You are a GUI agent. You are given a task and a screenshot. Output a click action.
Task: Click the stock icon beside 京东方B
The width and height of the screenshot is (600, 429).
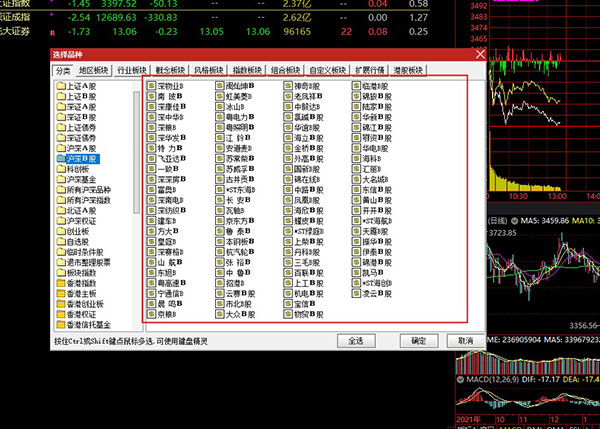tap(220, 220)
